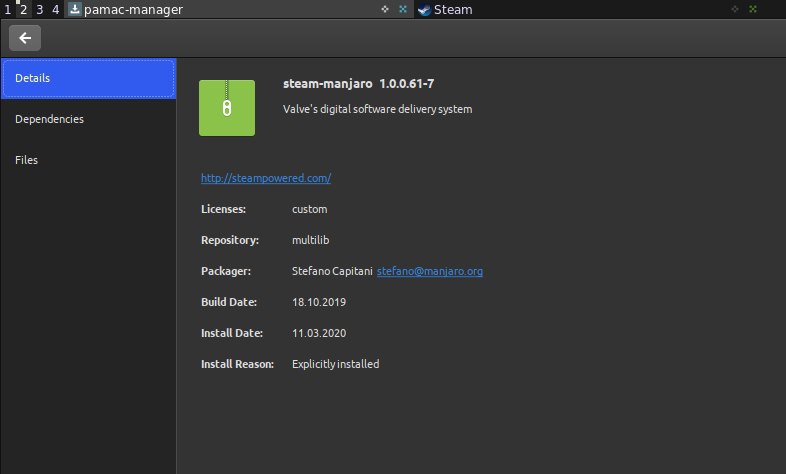Click the build date "18.10.2019"

[319, 302]
